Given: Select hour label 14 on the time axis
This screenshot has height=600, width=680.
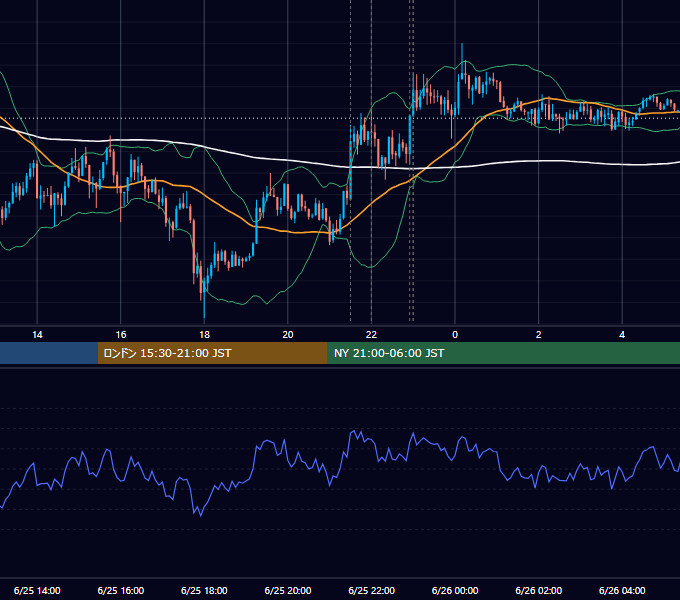Looking at the screenshot, I should point(37,335).
